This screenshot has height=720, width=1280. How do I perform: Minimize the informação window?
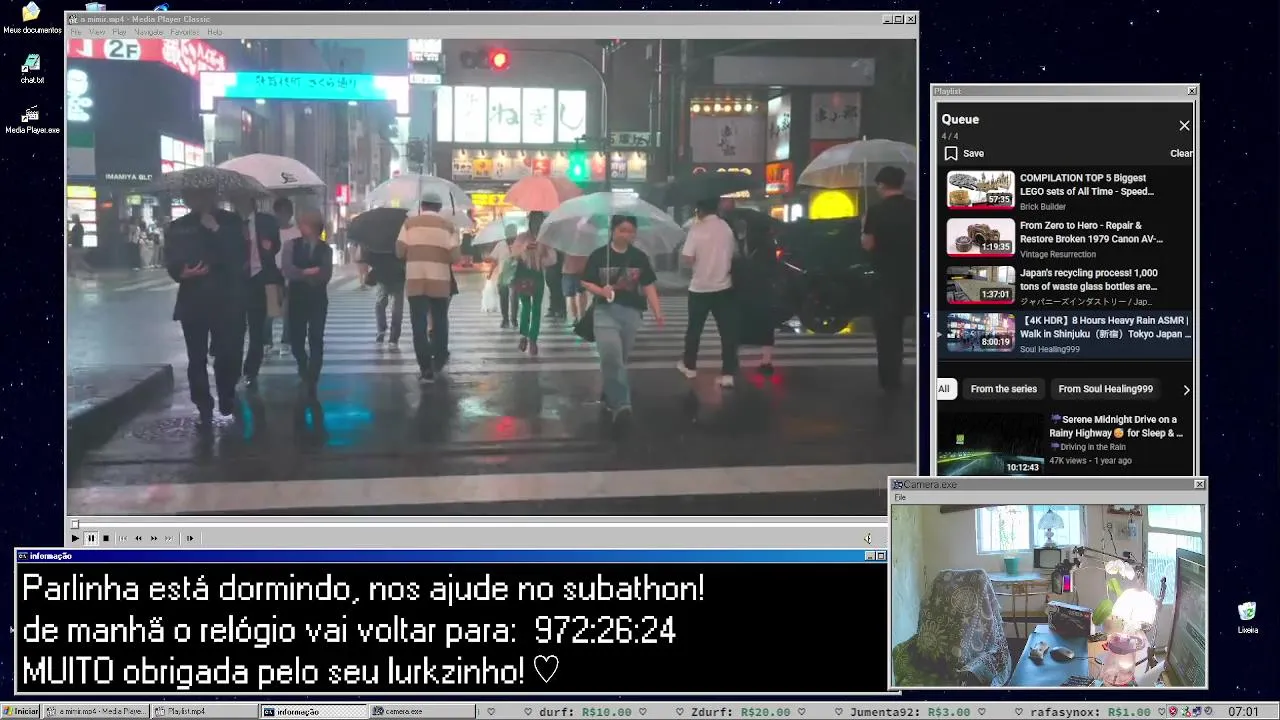(869, 556)
